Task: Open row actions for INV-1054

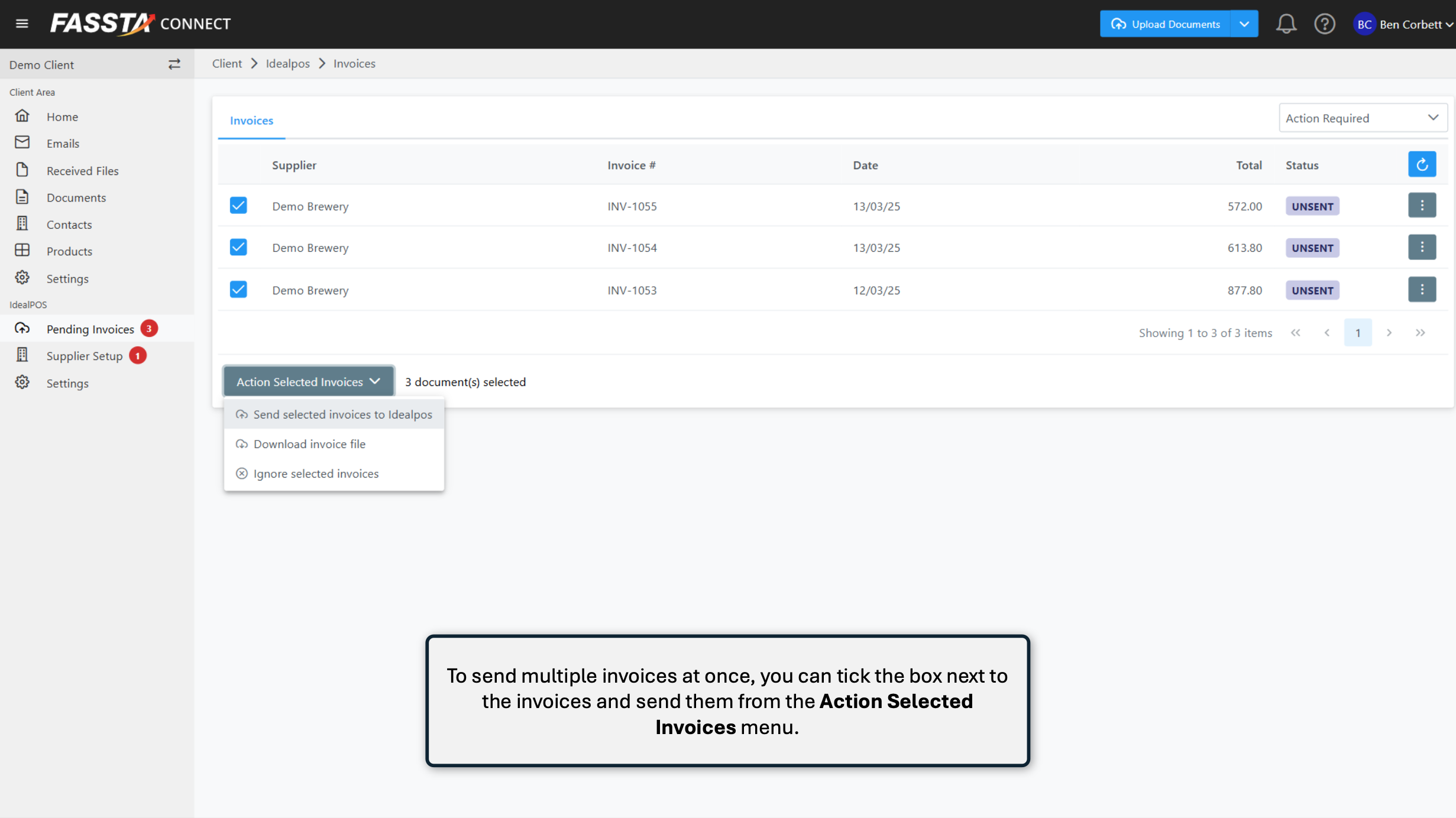Action: (x=1422, y=248)
